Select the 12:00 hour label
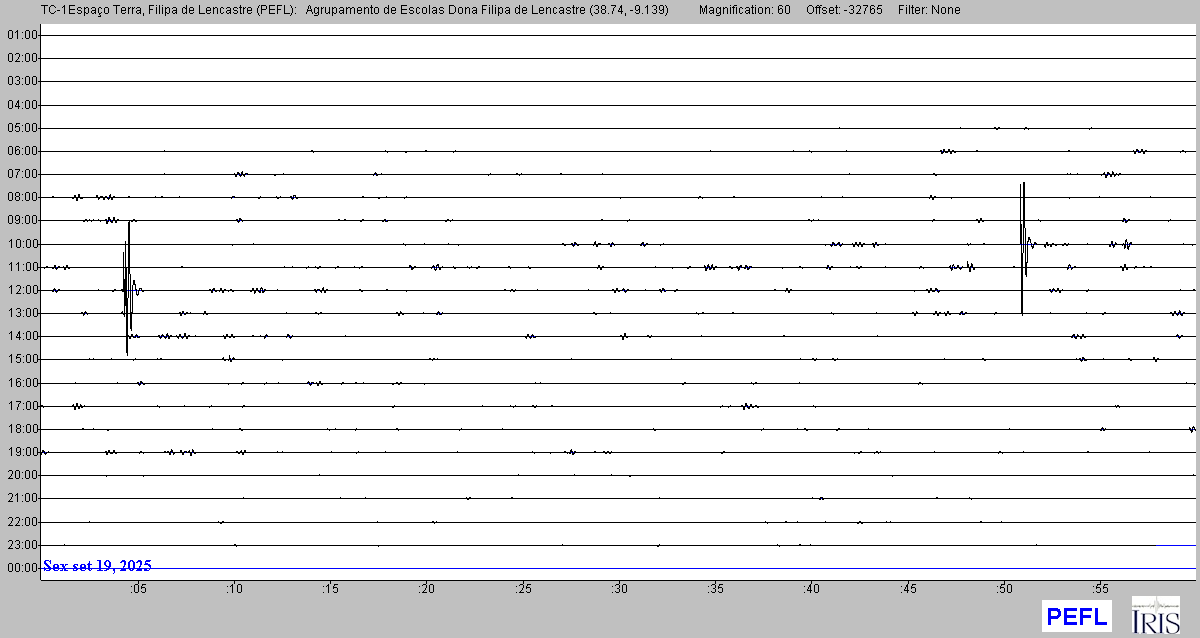 [x=21, y=290]
